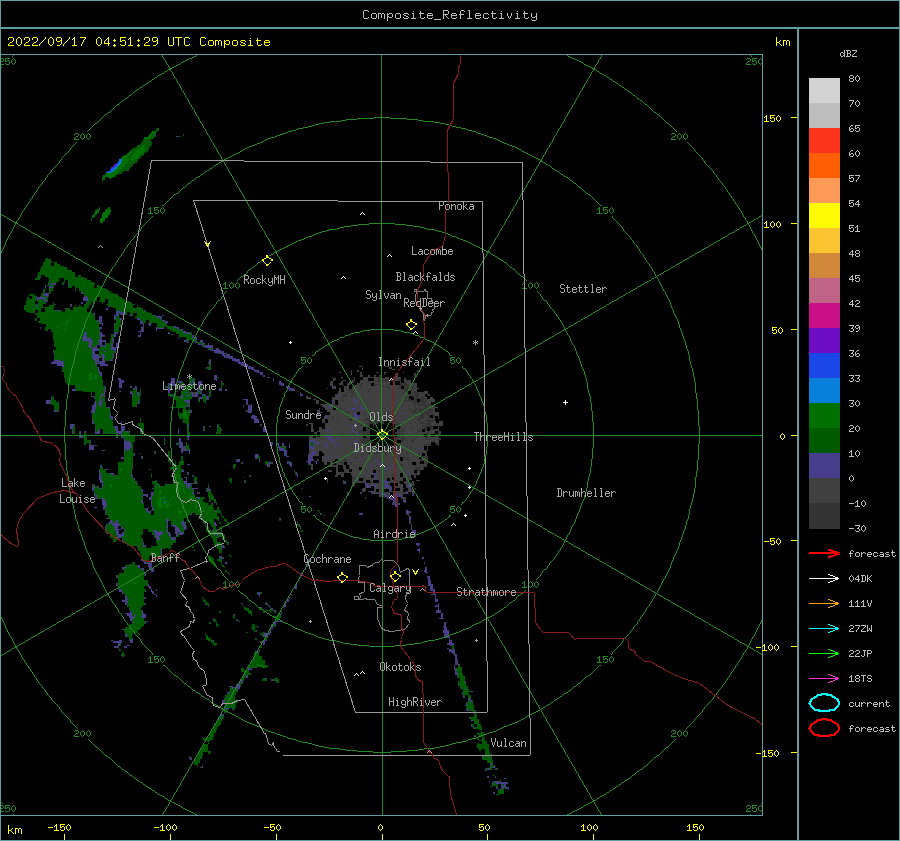Click the dBZ scale heading
900x841 pixels.
[x=848, y=53]
